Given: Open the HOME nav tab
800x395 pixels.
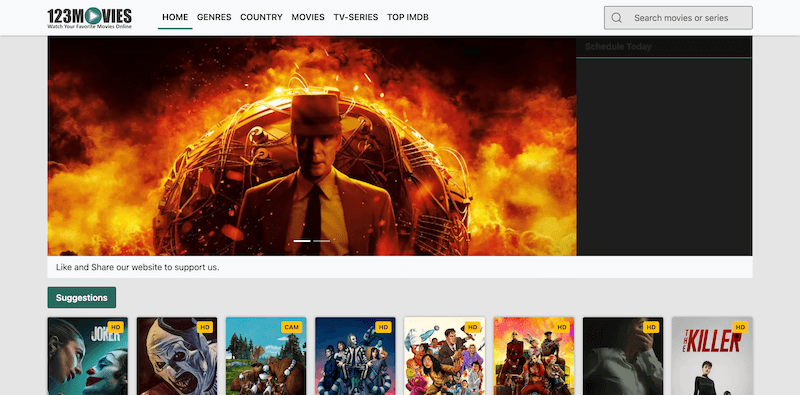Looking at the screenshot, I should [175, 17].
